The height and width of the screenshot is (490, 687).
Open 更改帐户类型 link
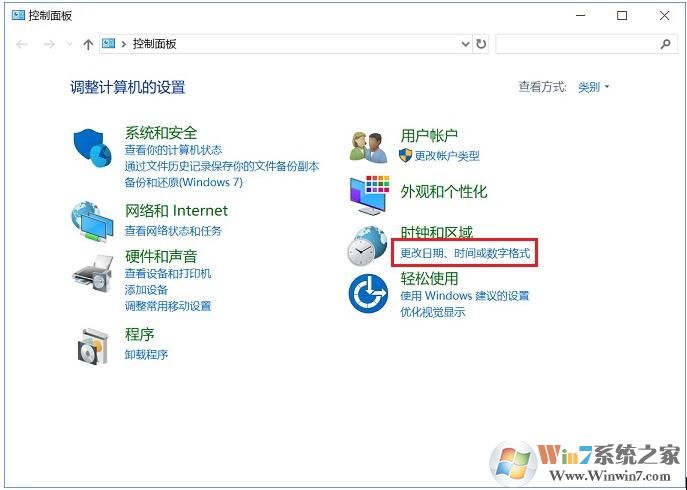point(447,156)
